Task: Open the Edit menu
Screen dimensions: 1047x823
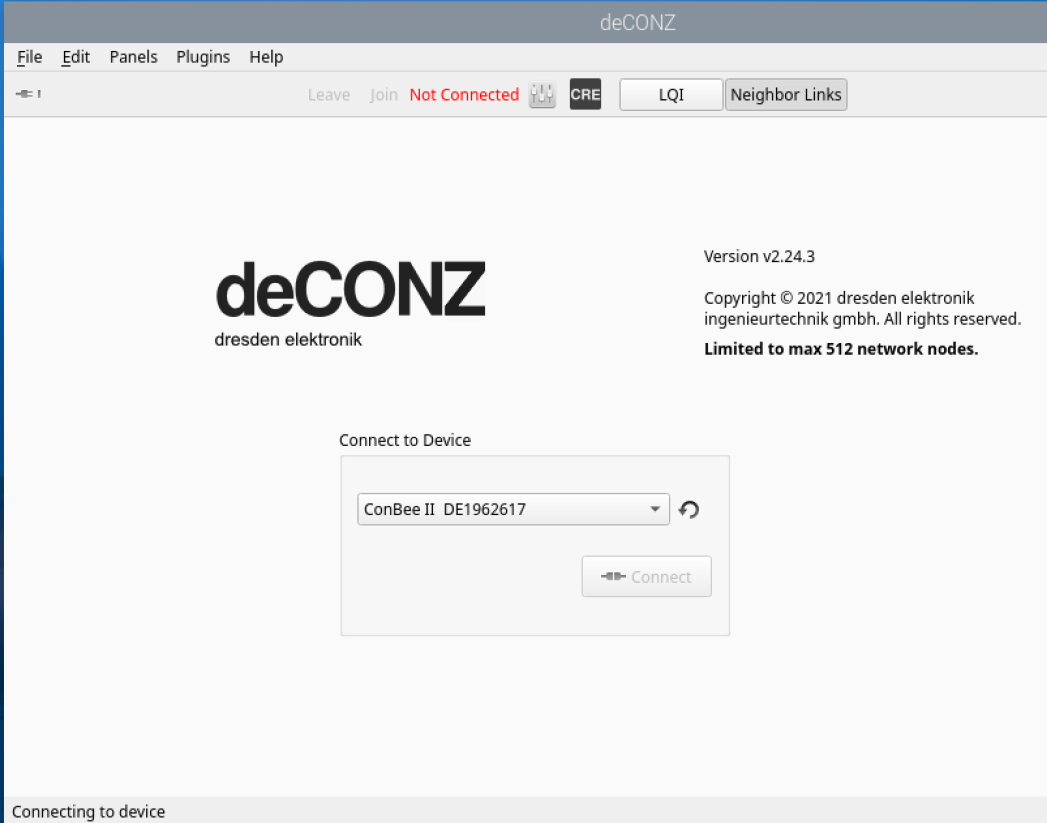Action: 75,57
